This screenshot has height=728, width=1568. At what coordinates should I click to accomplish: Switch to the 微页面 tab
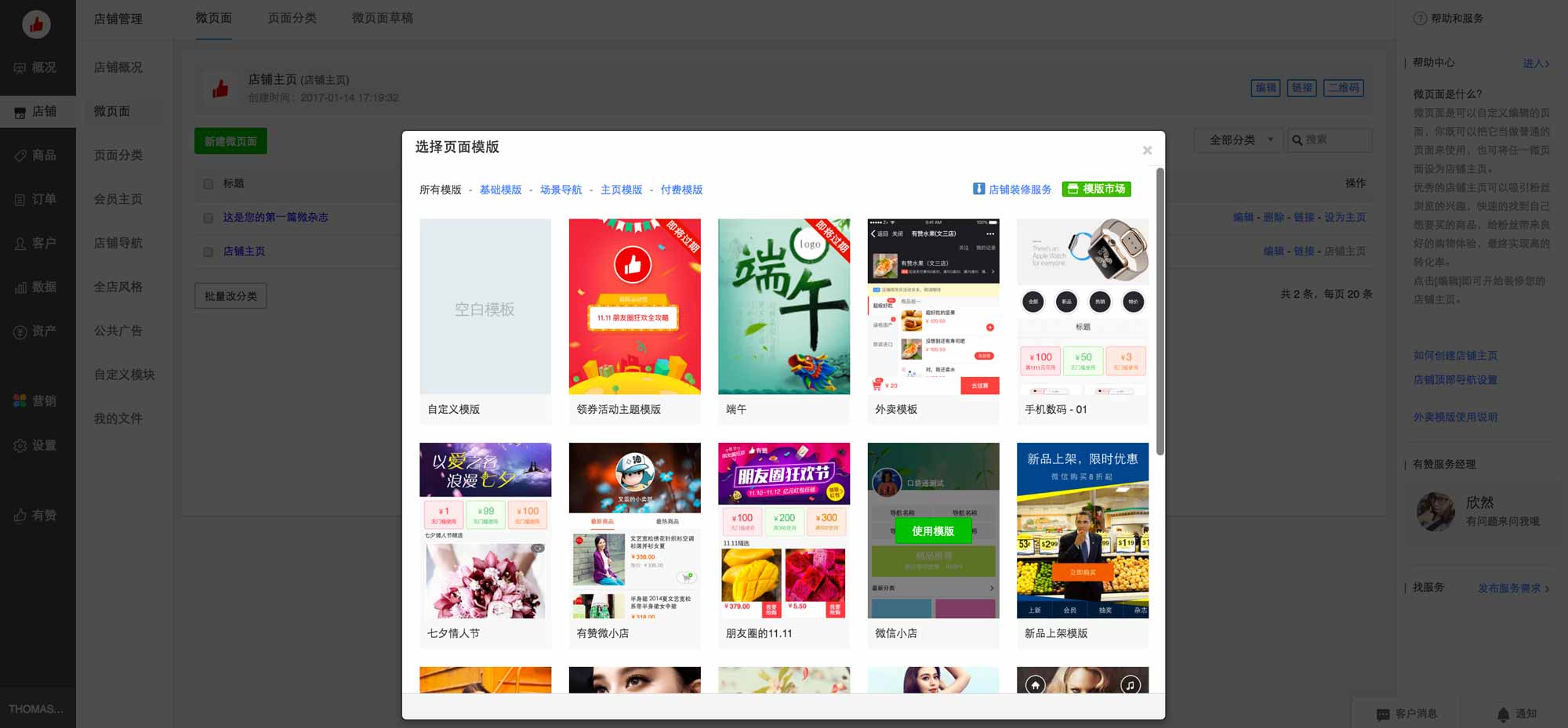(x=213, y=18)
